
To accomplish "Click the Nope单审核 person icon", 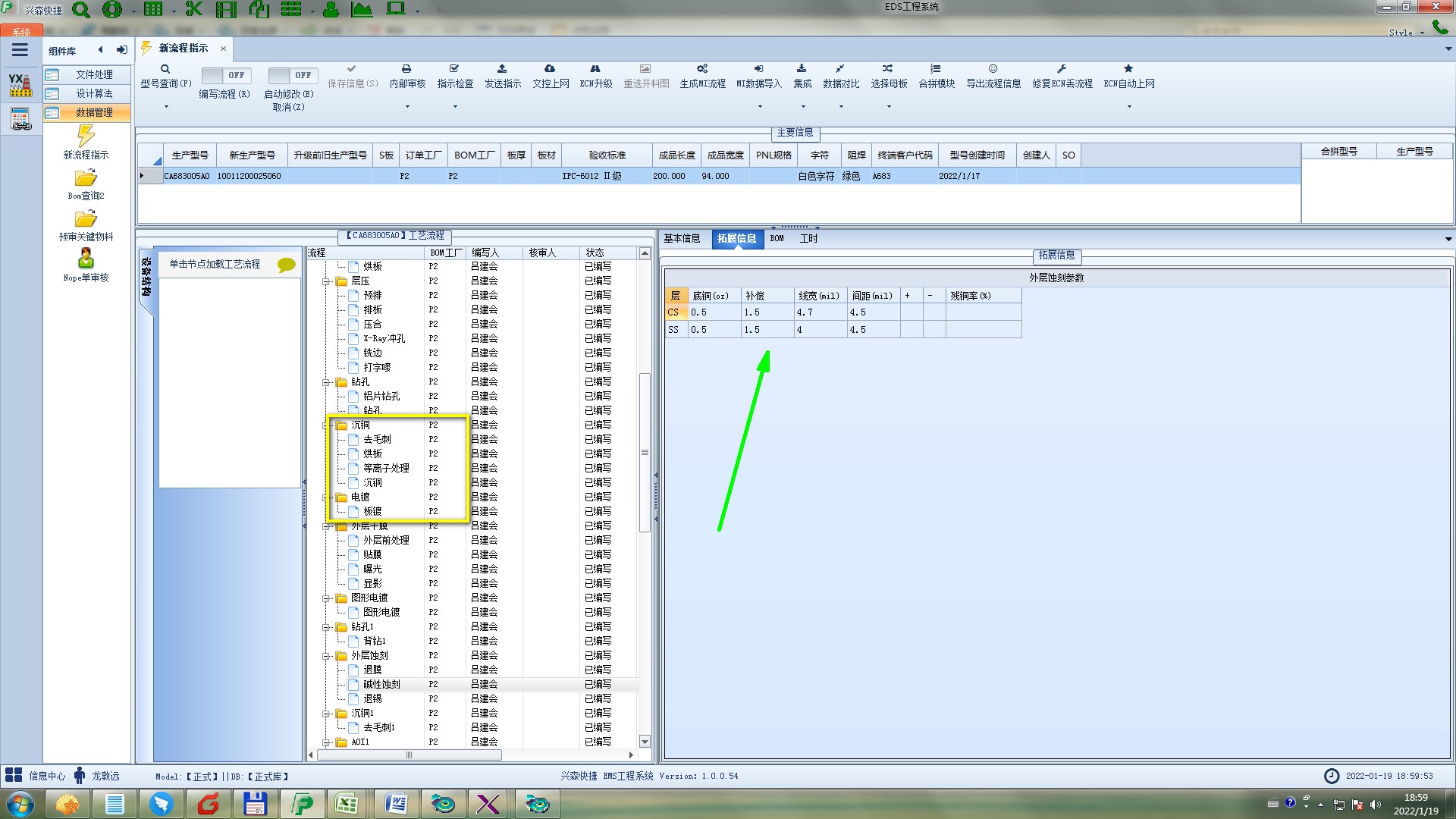I will 86,259.
